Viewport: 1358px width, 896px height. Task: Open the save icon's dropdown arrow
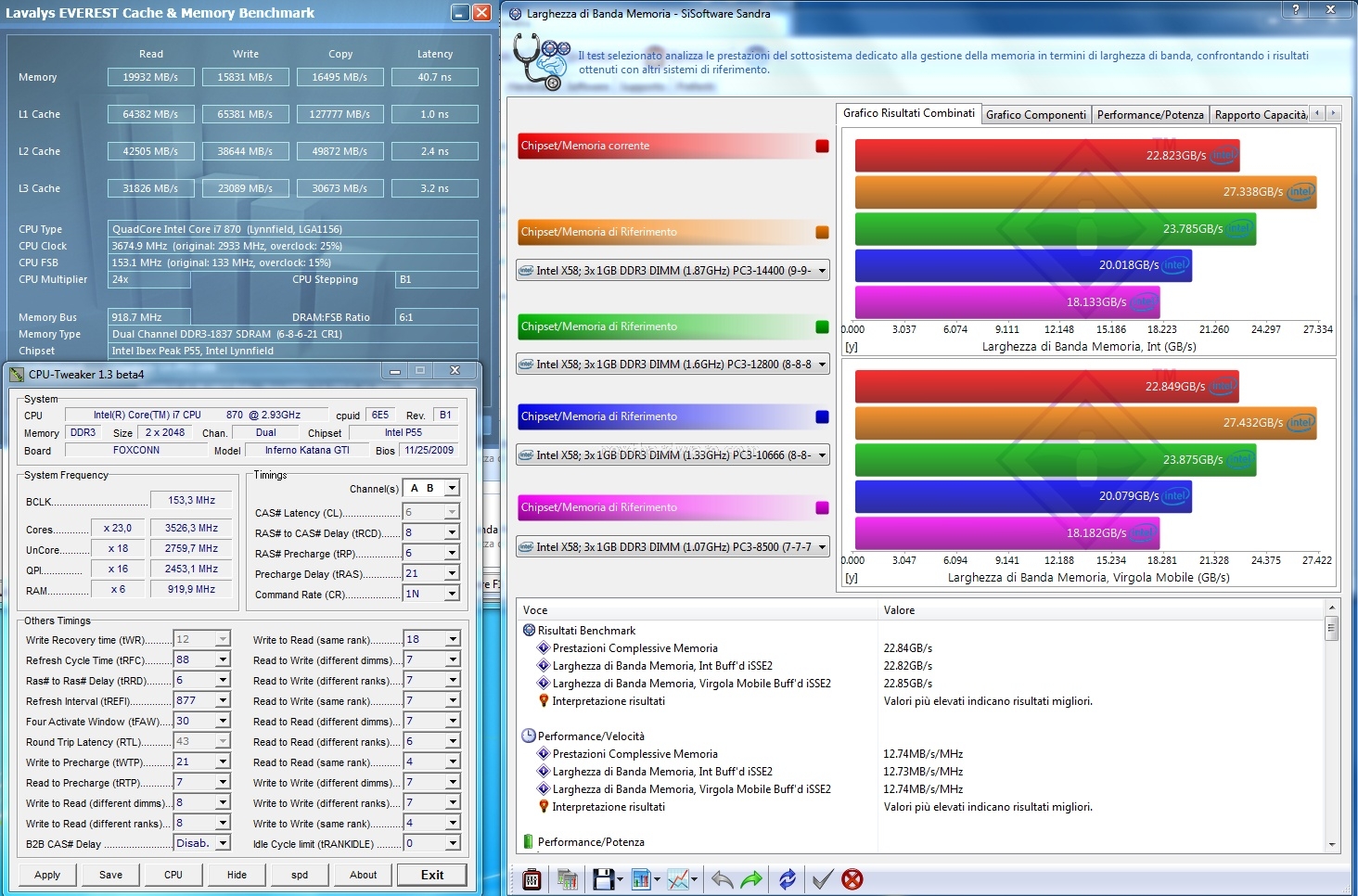pos(620,880)
